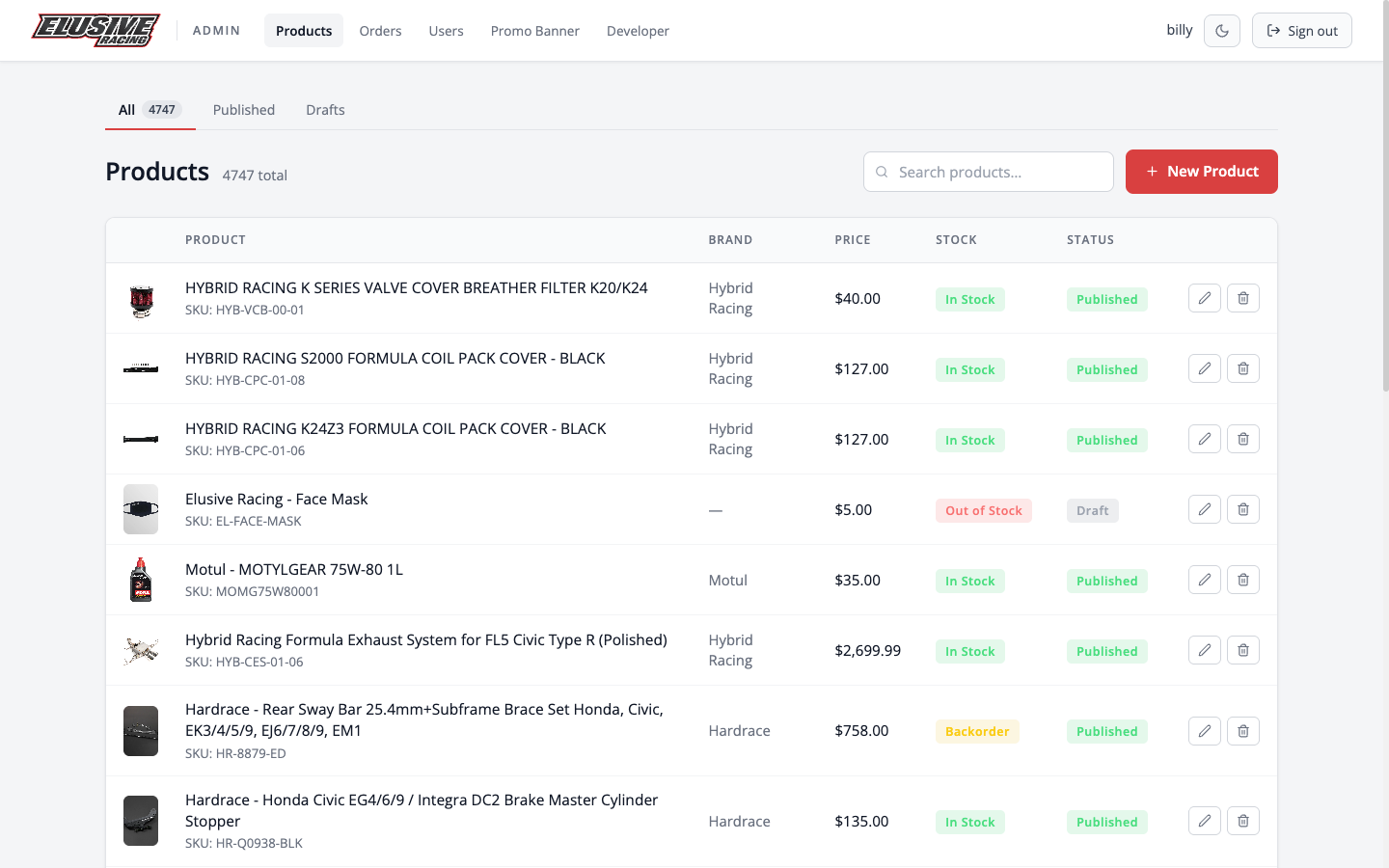Click the Elusive Racing - Face Mask title

click(277, 499)
